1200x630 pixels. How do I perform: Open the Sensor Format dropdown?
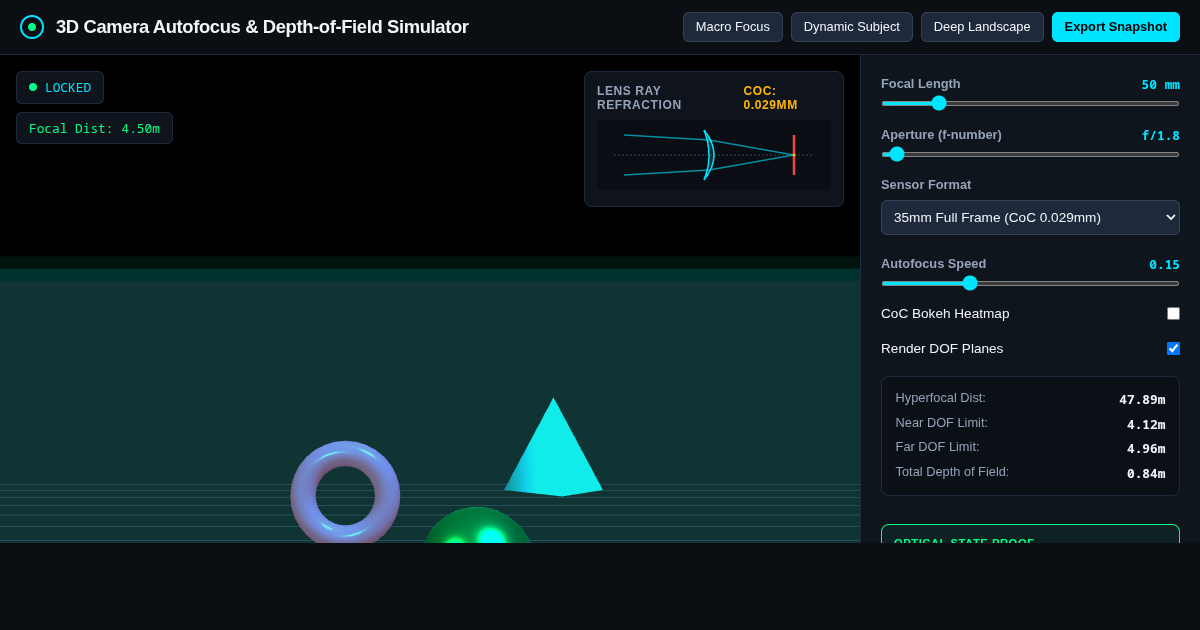tap(1030, 217)
